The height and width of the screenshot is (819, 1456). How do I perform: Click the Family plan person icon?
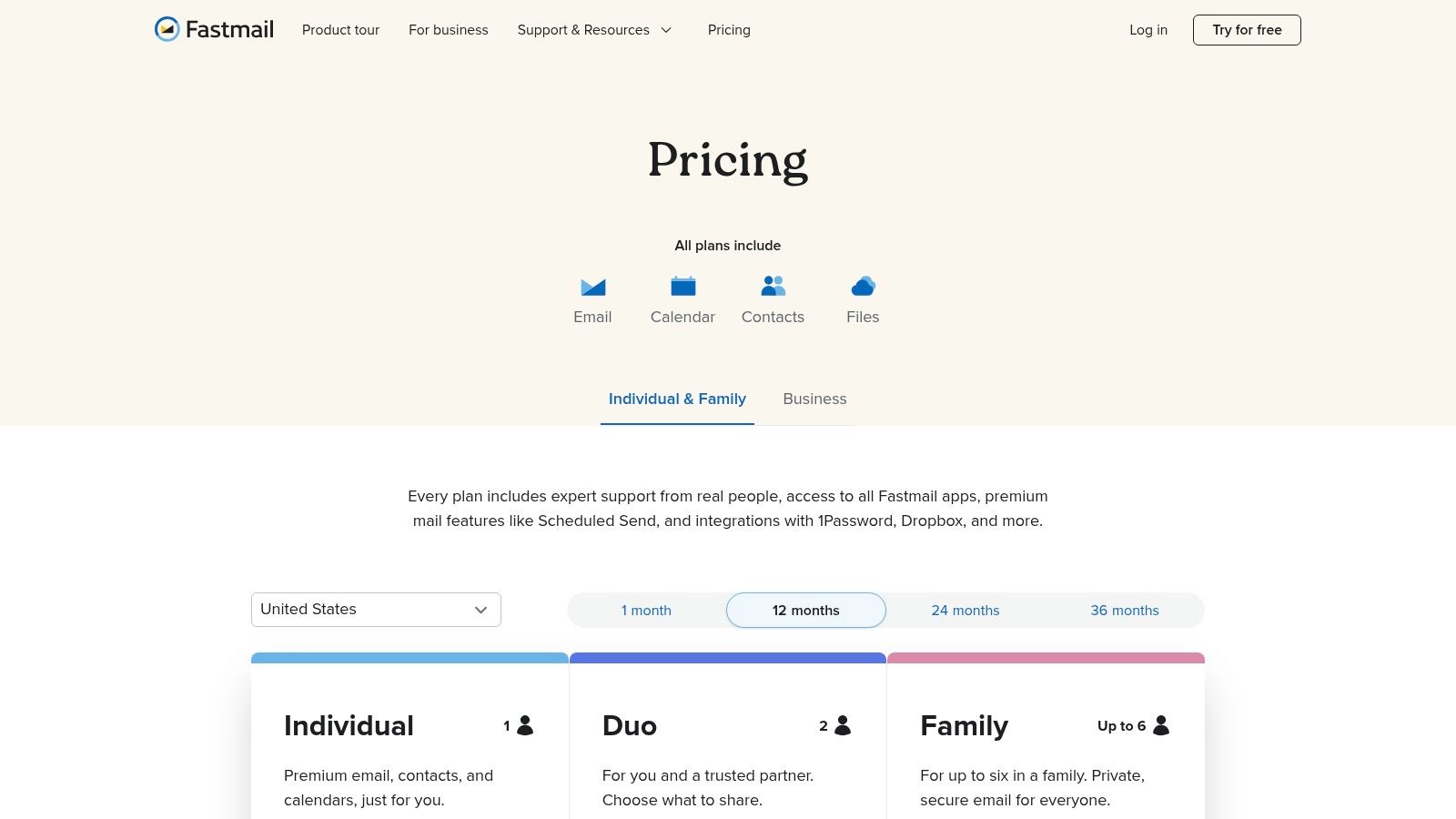pyautogui.click(x=1161, y=725)
